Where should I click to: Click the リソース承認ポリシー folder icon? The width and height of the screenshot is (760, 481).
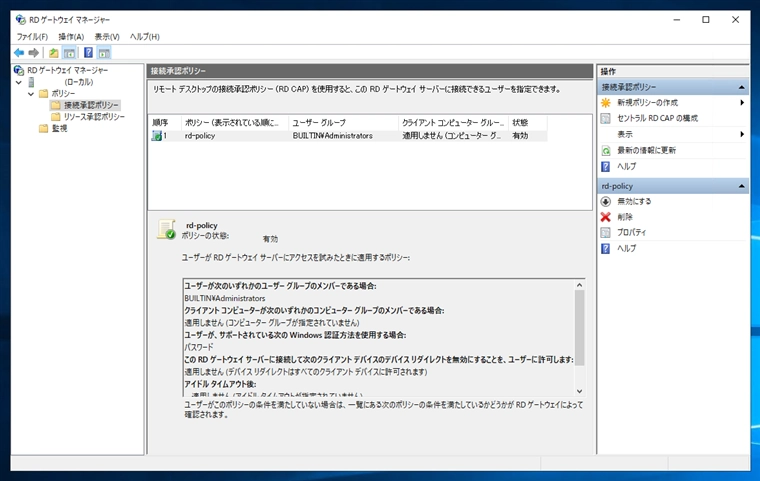coord(56,116)
